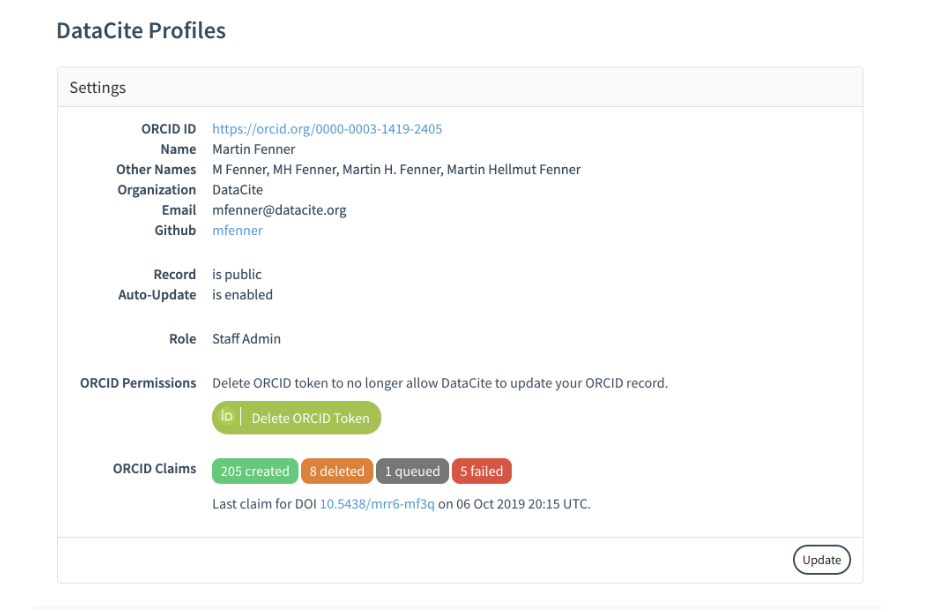Open the mfenner Github link

point(237,231)
